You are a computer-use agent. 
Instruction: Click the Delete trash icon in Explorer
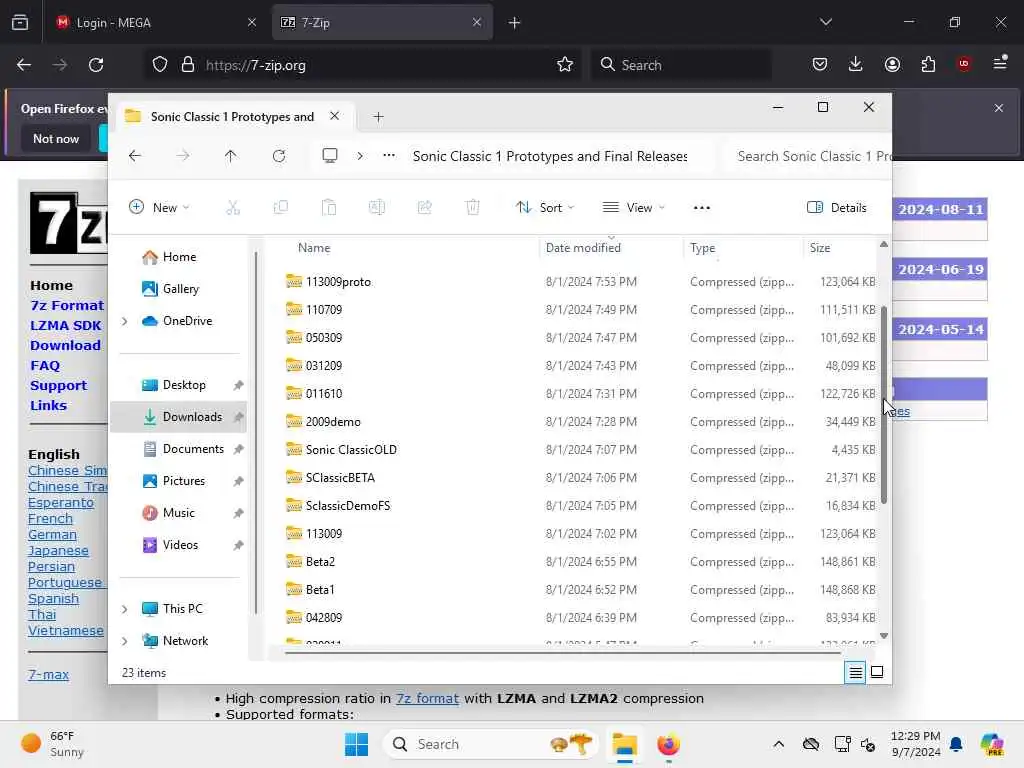click(x=473, y=208)
